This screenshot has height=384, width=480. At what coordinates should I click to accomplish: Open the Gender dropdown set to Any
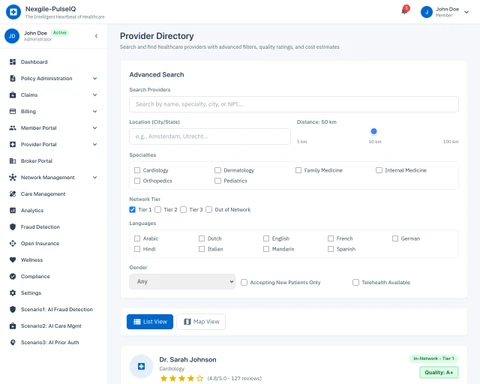pyautogui.click(x=182, y=282)
